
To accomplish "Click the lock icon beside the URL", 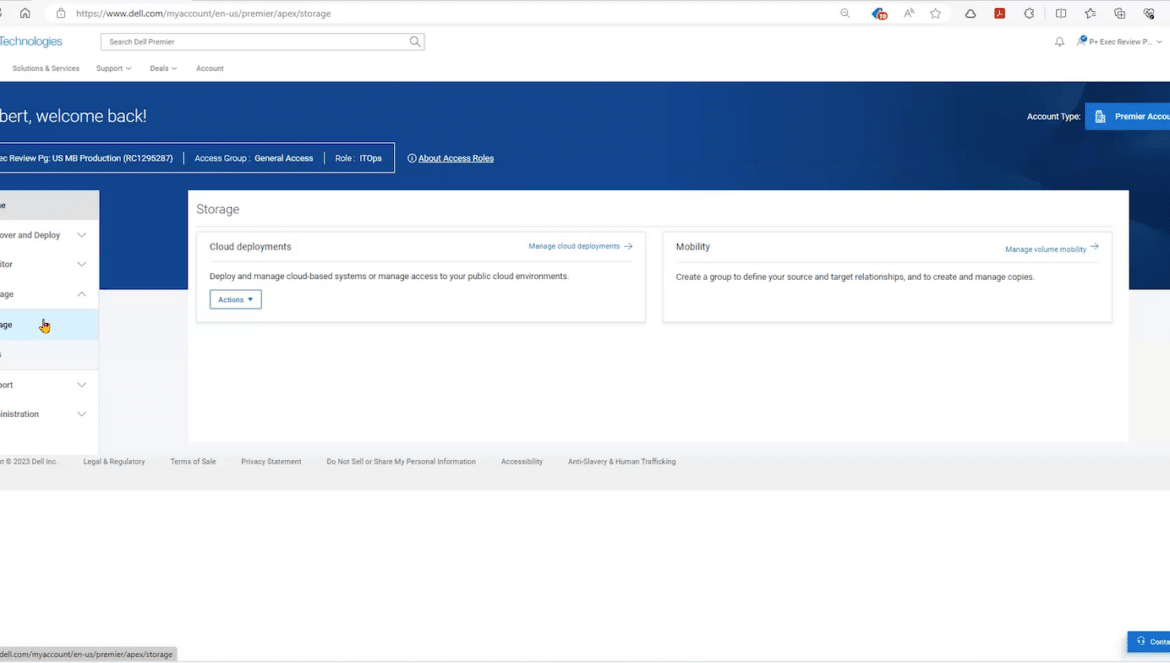I will pos(61,13).
